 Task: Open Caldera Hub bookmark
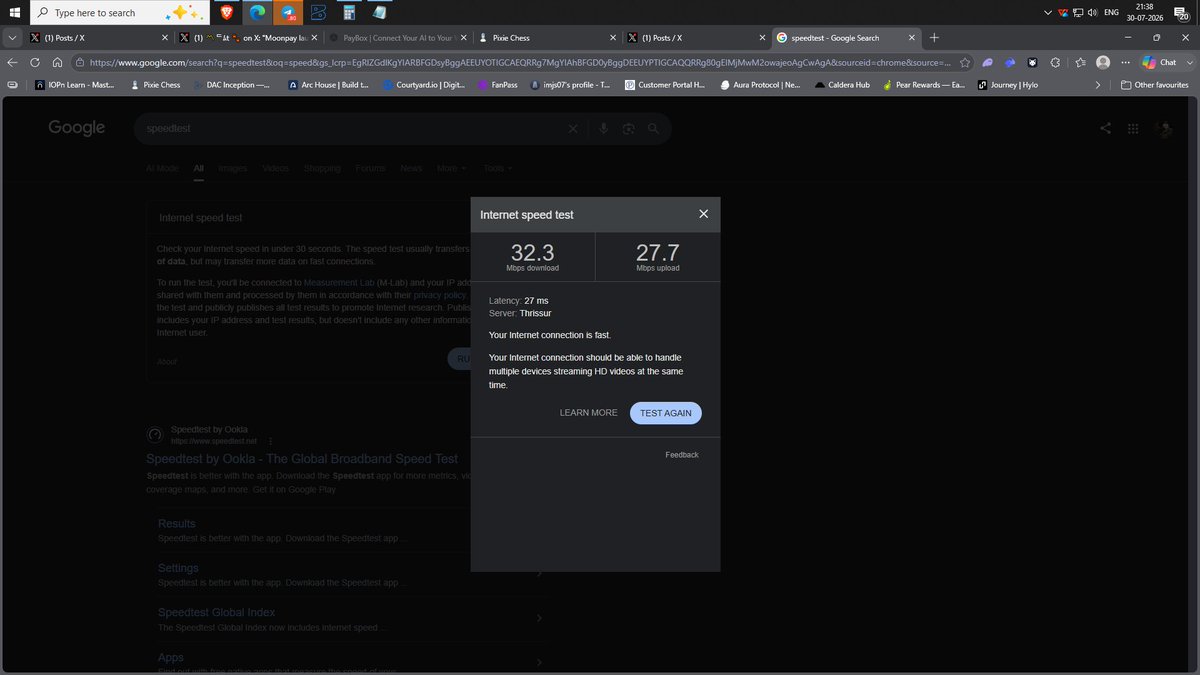tap(842, 85)
